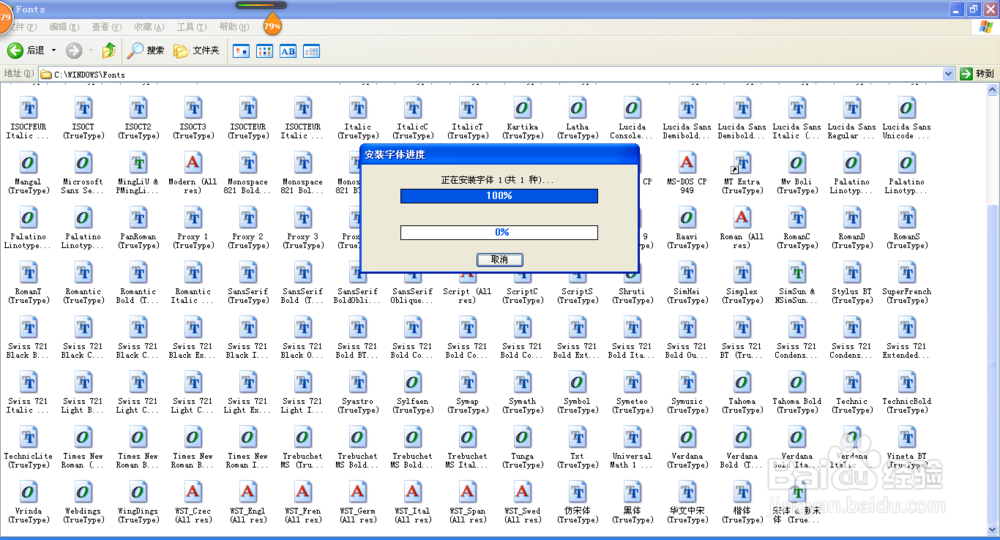1000x540 pixels.
Task: Open the 收藏(A) menu
Action: [x=149, y=27]
